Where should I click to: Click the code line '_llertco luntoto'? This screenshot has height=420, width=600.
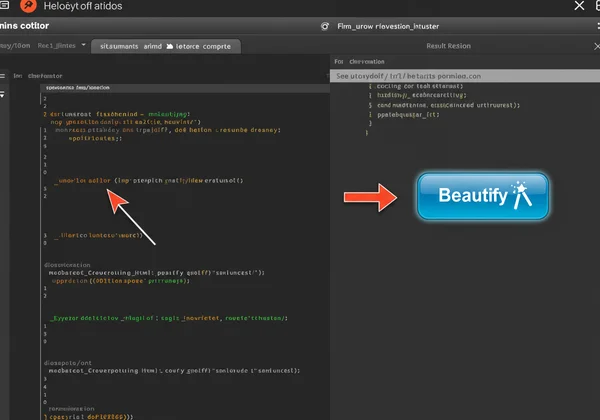click(98, 235)
